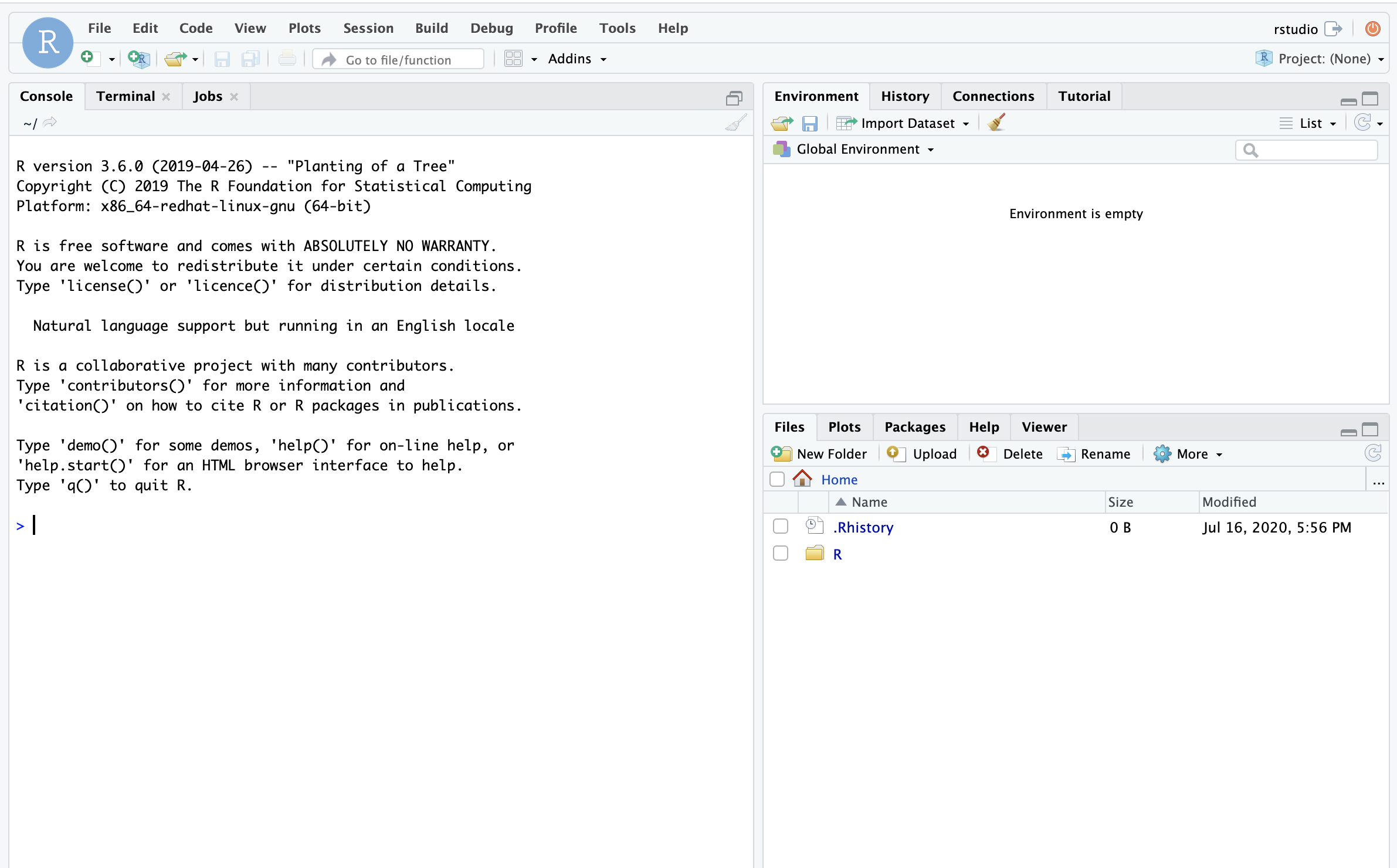Open the .Rhistory file link
This screenshot has width=1397, height=868.
pyautogui.click(x=863, y=527)
